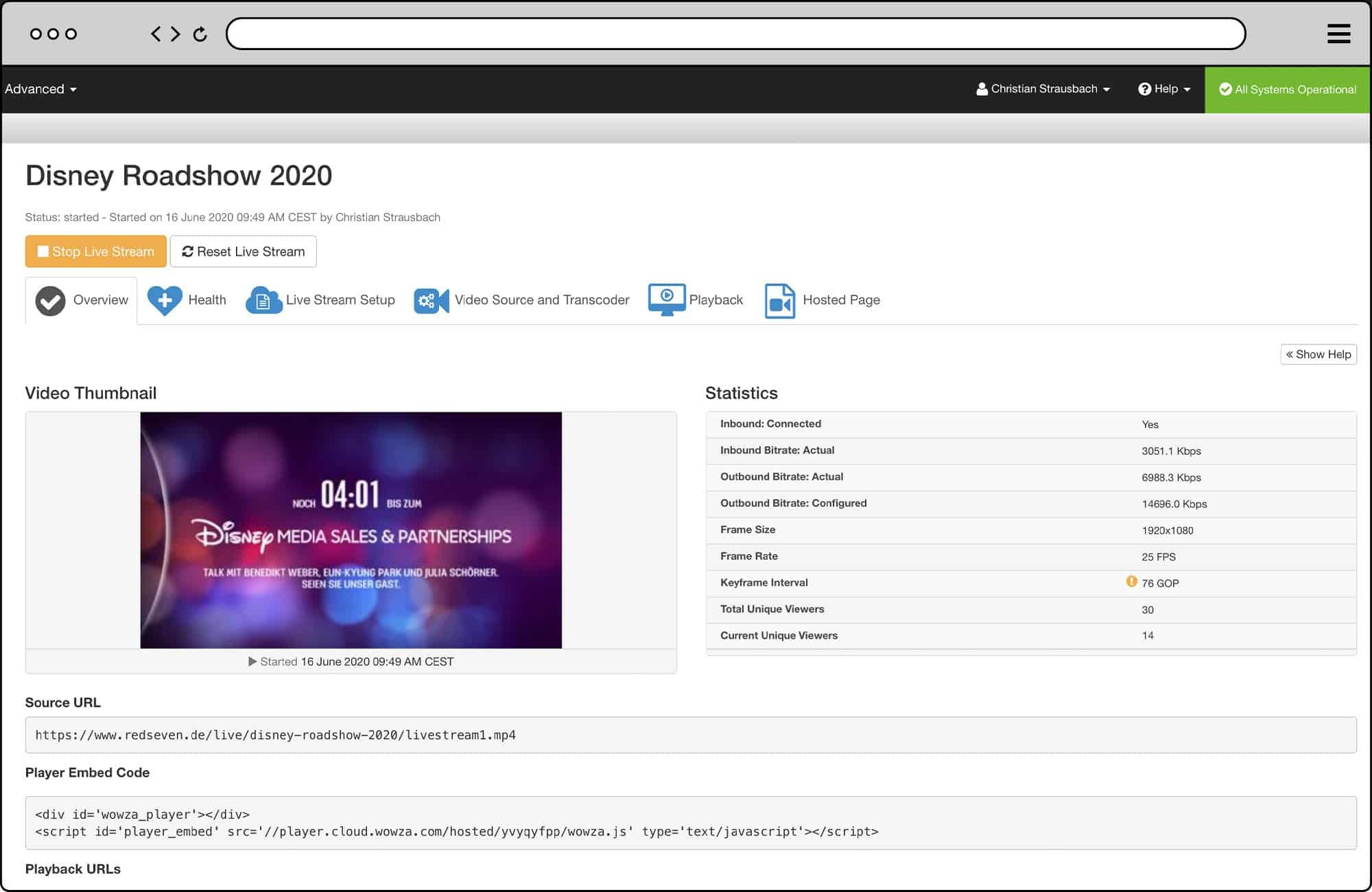This screenshot has width=1372, height=892.
Task: Click the three-circle window controls icon
Action: pos(54,34)
